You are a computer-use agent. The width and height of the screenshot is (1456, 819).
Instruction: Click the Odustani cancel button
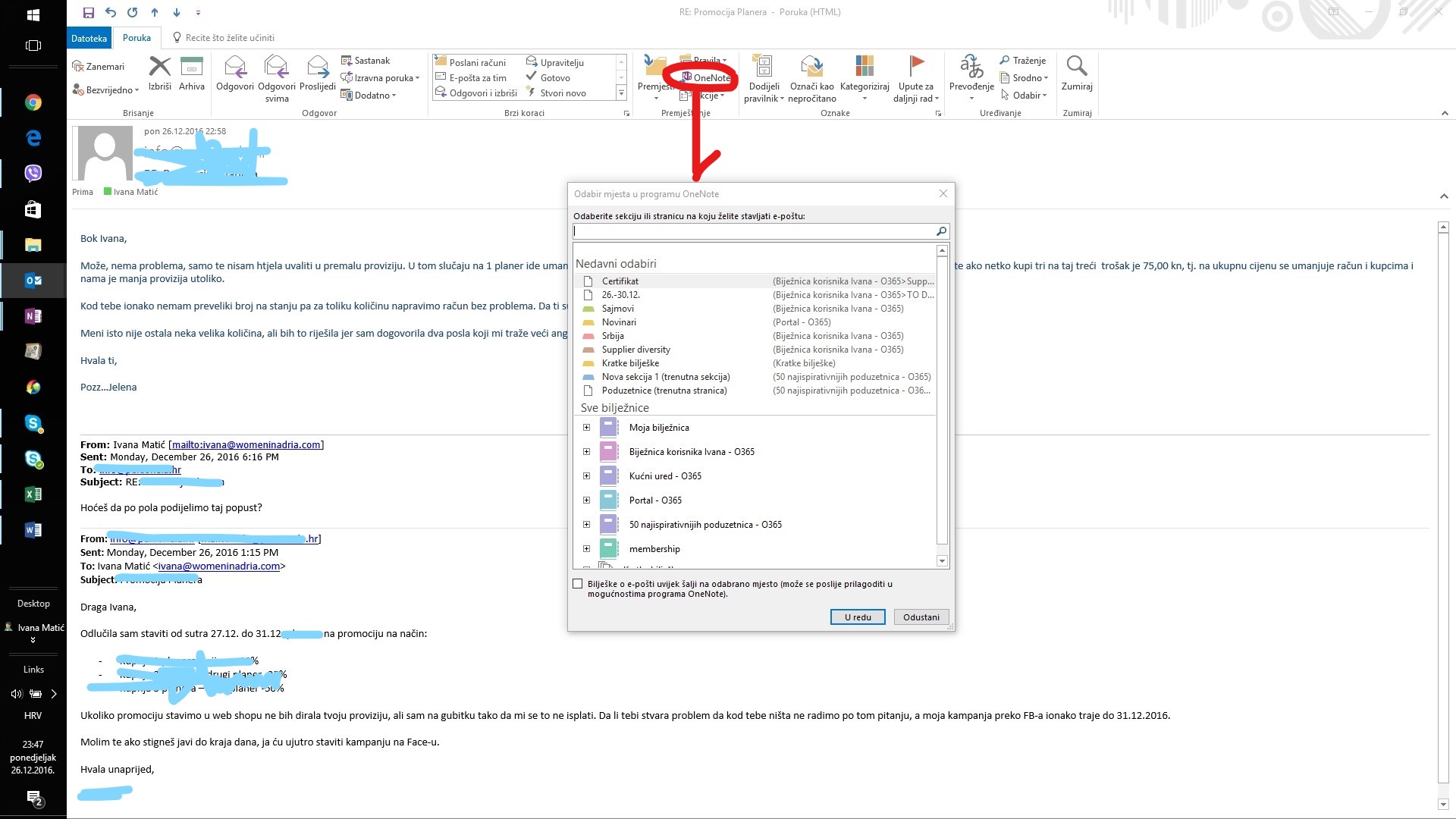coord(921,617)
